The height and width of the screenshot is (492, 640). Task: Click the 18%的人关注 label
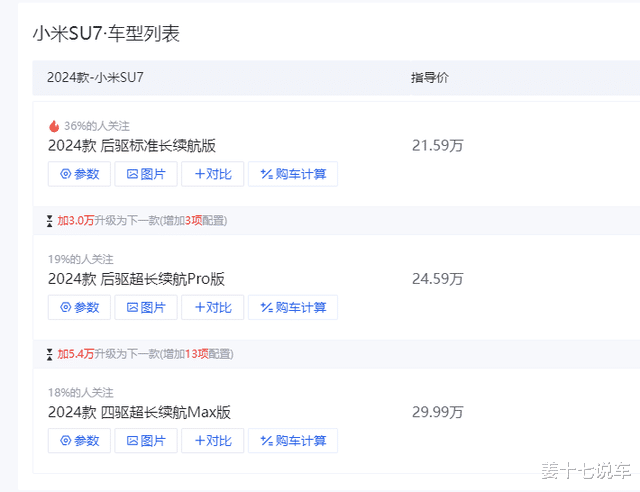coord(81,393)
